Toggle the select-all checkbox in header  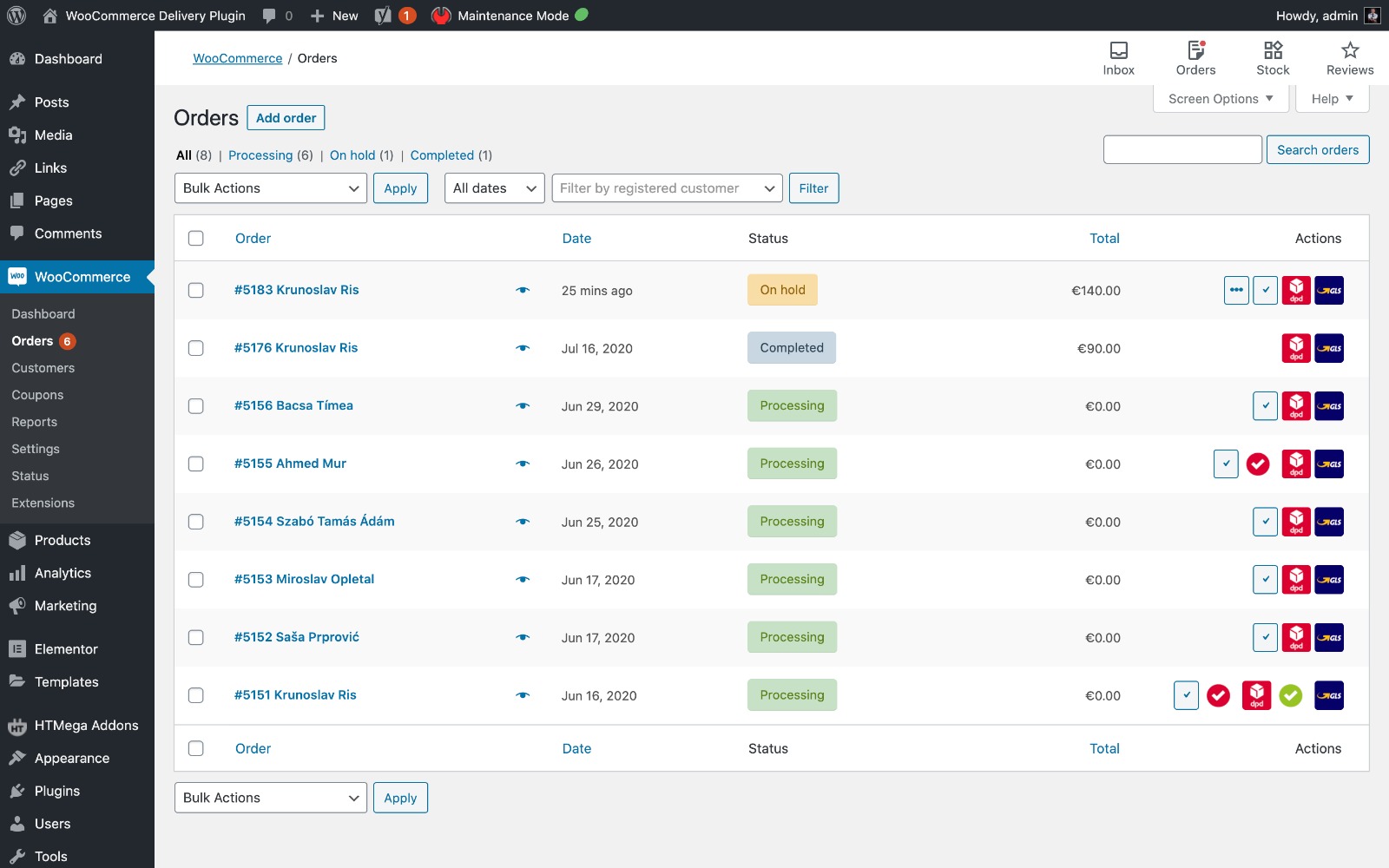[196, 238]
